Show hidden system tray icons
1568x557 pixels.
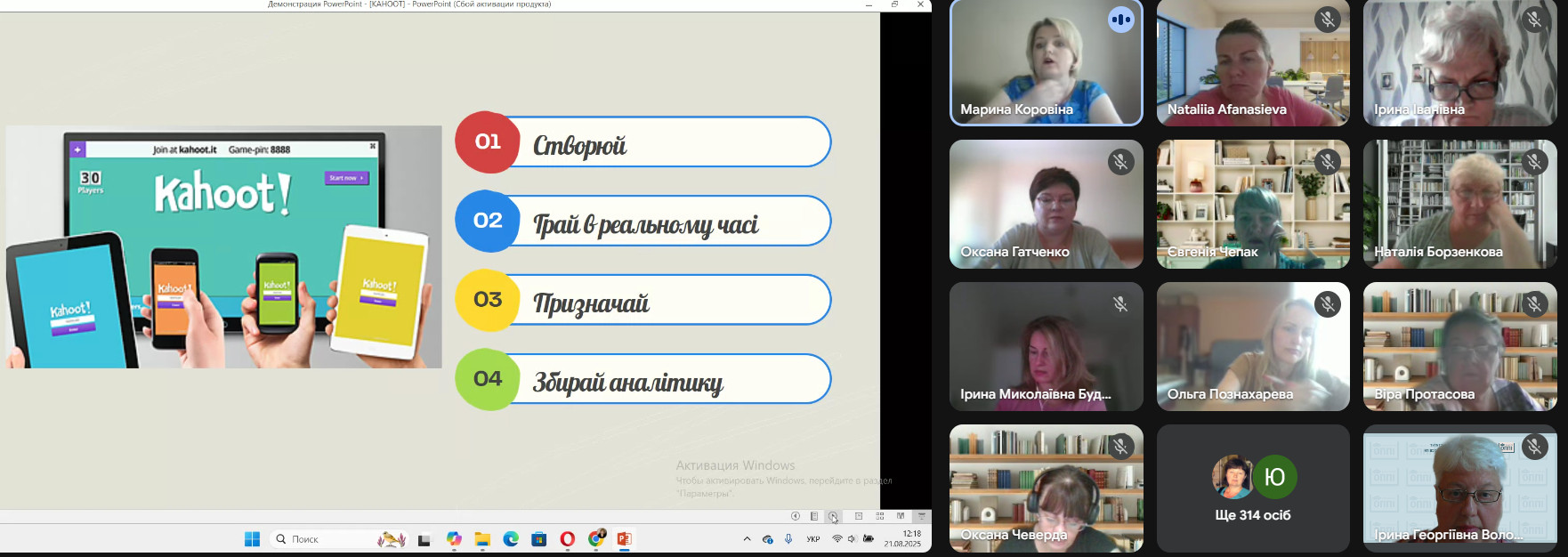tap(747, 539)
